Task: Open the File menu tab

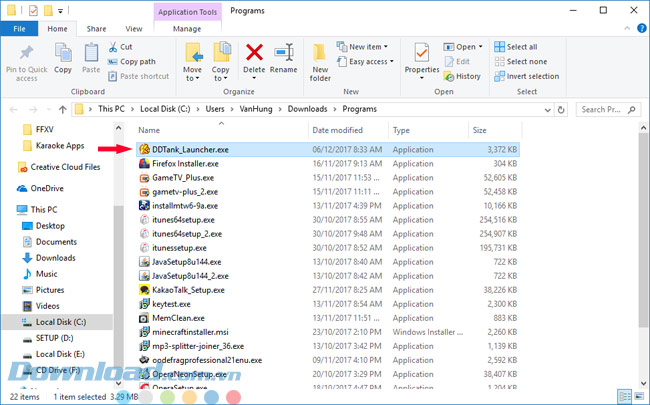Action: point(19,29)
